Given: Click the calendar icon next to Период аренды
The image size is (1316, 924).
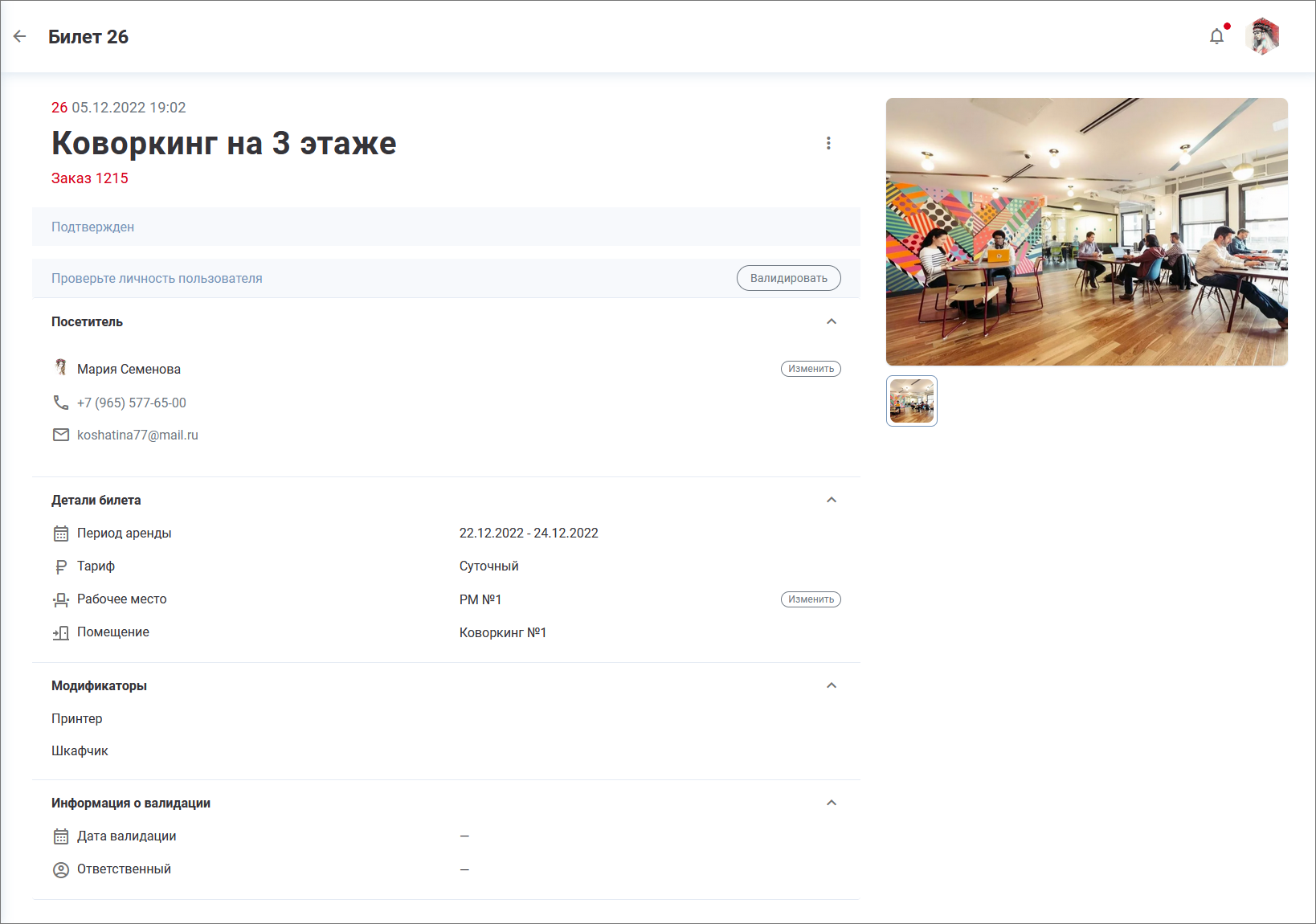Looking at the screenshot, I should click(x=61, y=534).
